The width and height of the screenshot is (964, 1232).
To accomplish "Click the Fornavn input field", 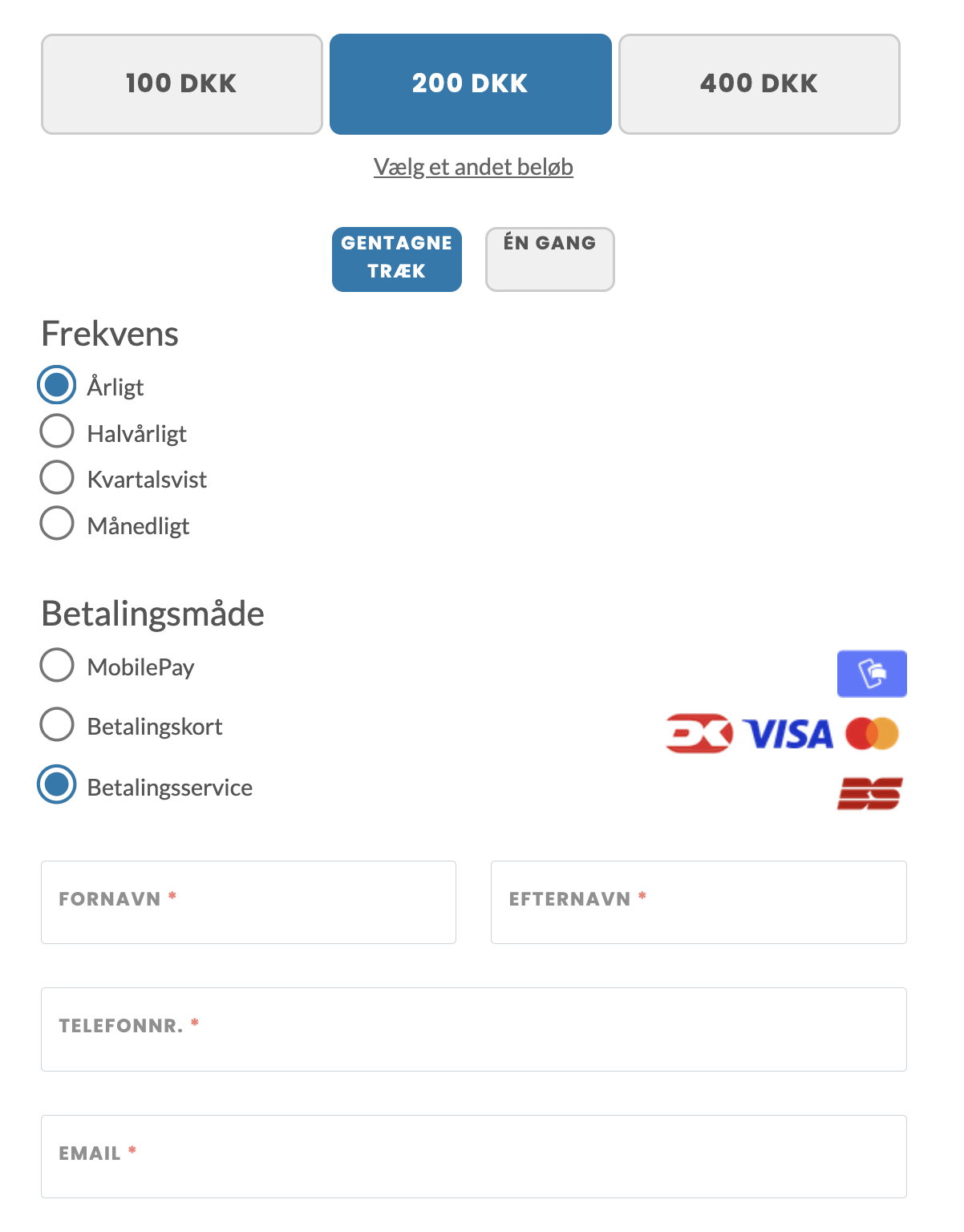I will (249, 902).
